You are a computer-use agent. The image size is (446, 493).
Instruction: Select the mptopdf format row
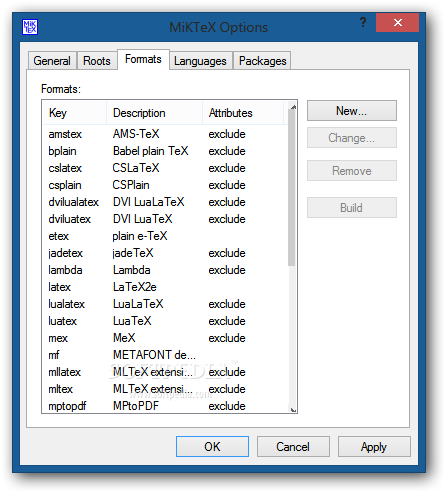tap(165, 406)
